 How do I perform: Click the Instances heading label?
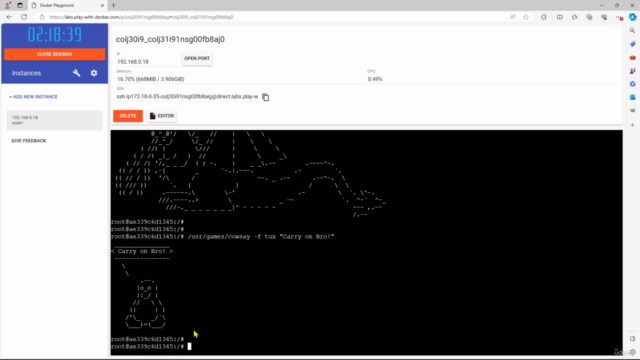click(27, 73)
